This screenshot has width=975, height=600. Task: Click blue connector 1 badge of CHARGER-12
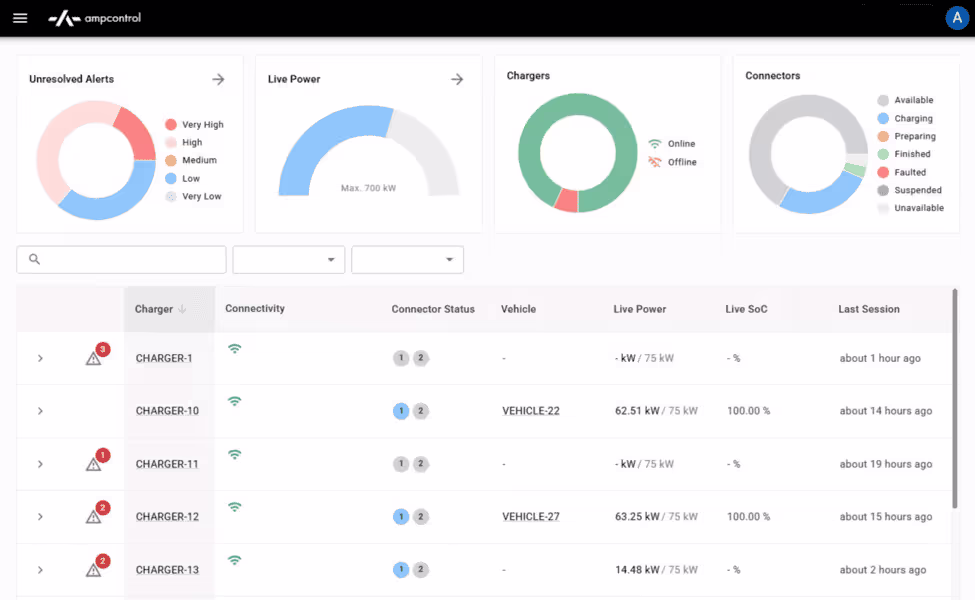pyautogui.click(x=401, y=517)
